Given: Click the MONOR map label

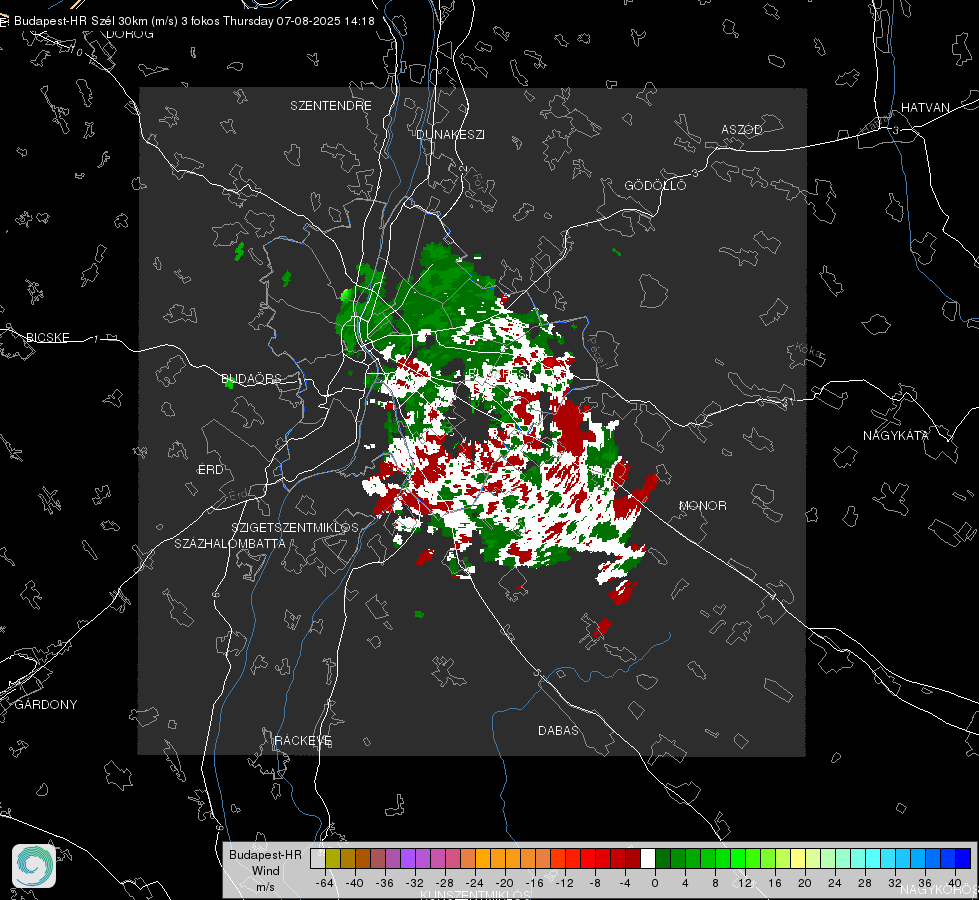Looking at the screenshot, I should point(703,506).
